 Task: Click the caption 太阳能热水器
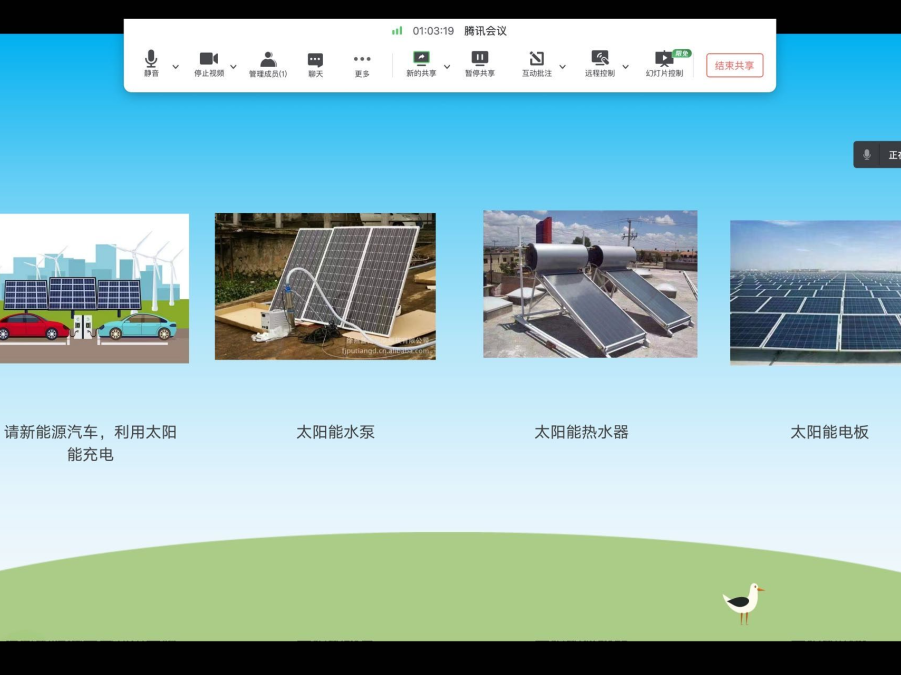(x=582, y=432)
